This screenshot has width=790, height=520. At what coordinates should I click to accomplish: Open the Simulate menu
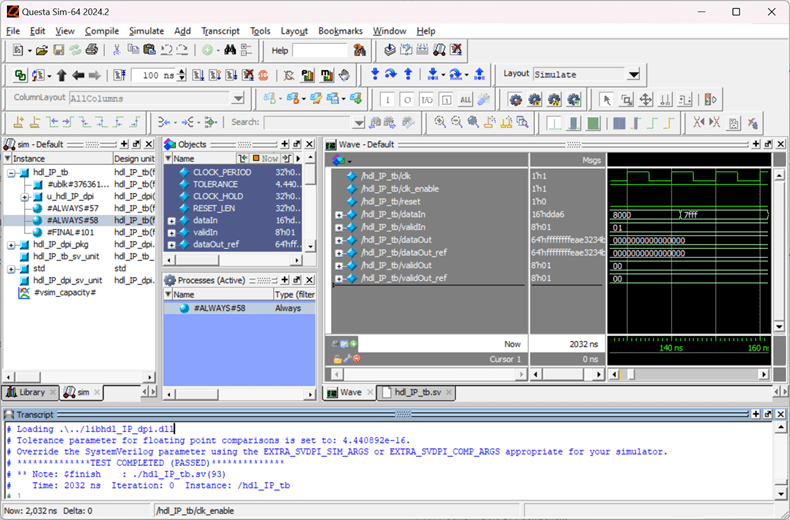pos(146,31)
